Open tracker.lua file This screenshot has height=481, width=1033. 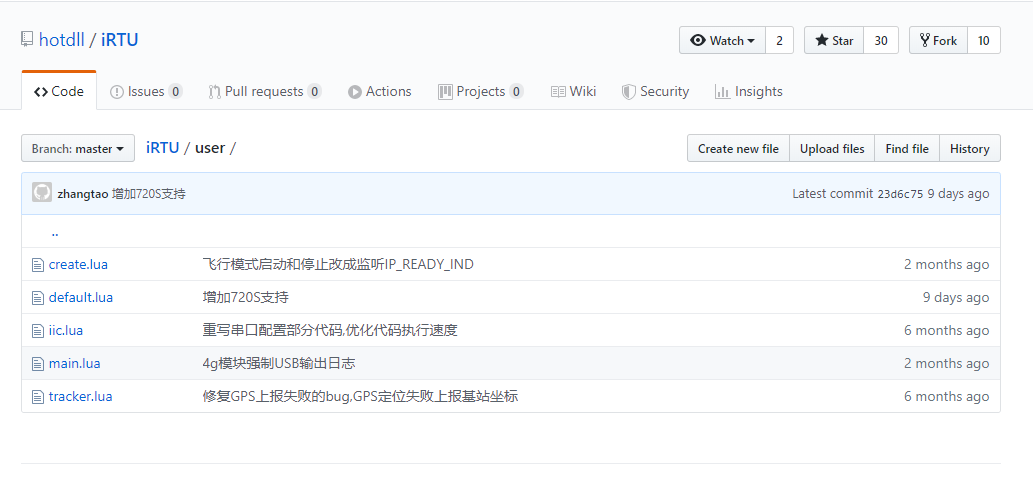pyautogui.click(x=80, y=397)
